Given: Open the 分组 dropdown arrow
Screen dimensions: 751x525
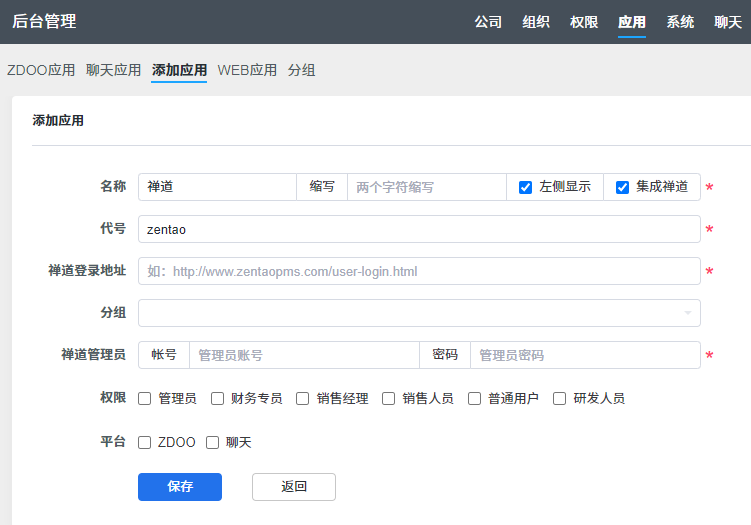Looking at the screenshot, I should pyautogui.click(x=687, y=314).
